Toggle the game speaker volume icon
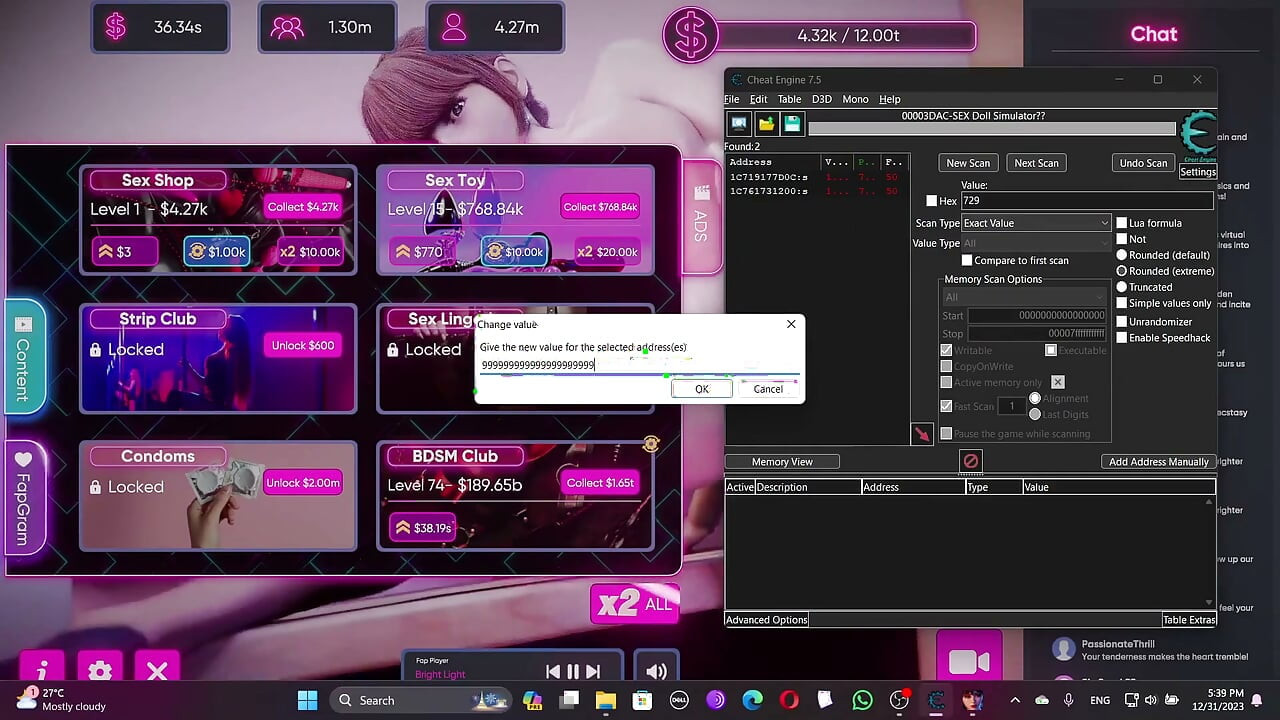 [x=656, y=671]
